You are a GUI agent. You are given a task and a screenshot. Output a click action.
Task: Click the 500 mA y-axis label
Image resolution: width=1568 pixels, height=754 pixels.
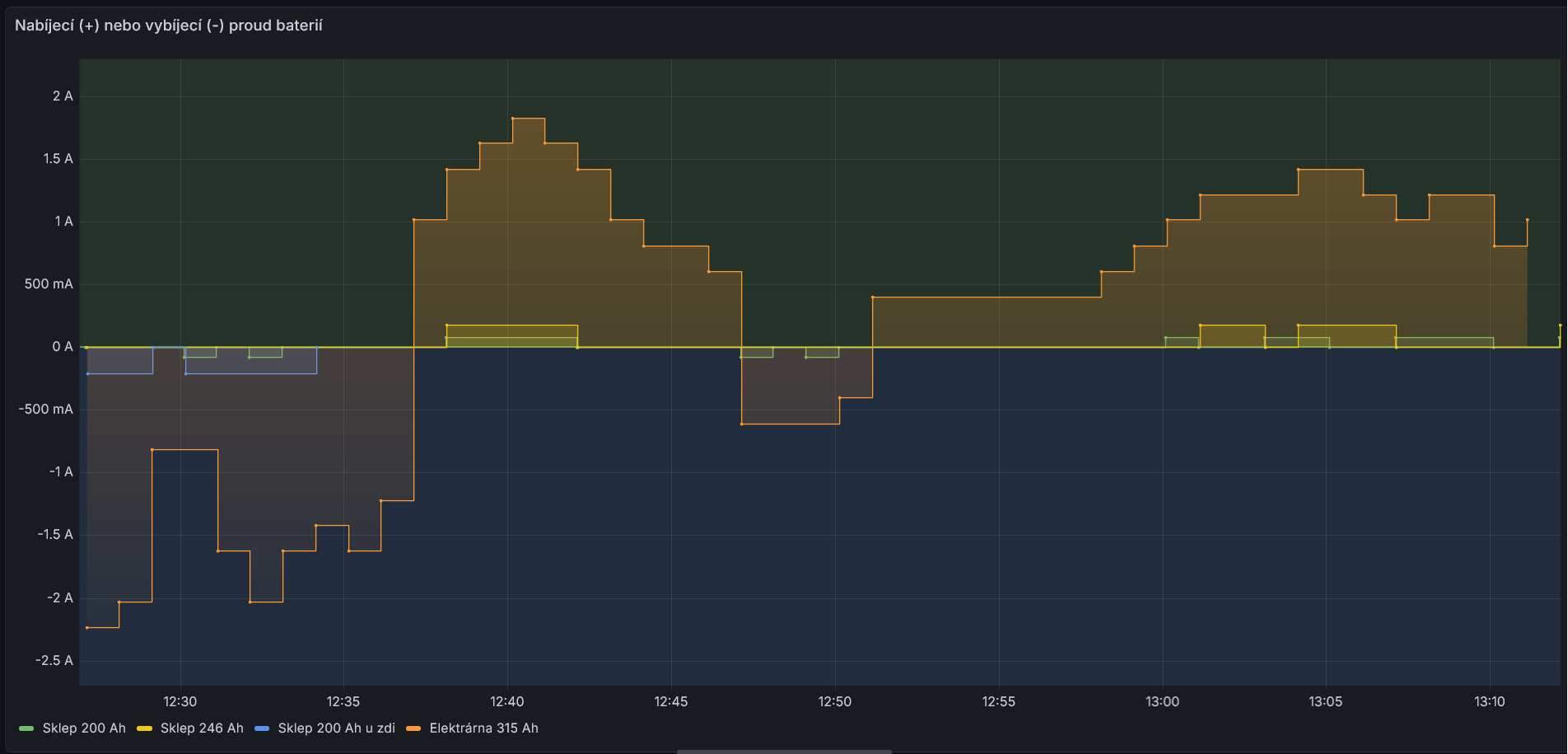pos(49,284)
